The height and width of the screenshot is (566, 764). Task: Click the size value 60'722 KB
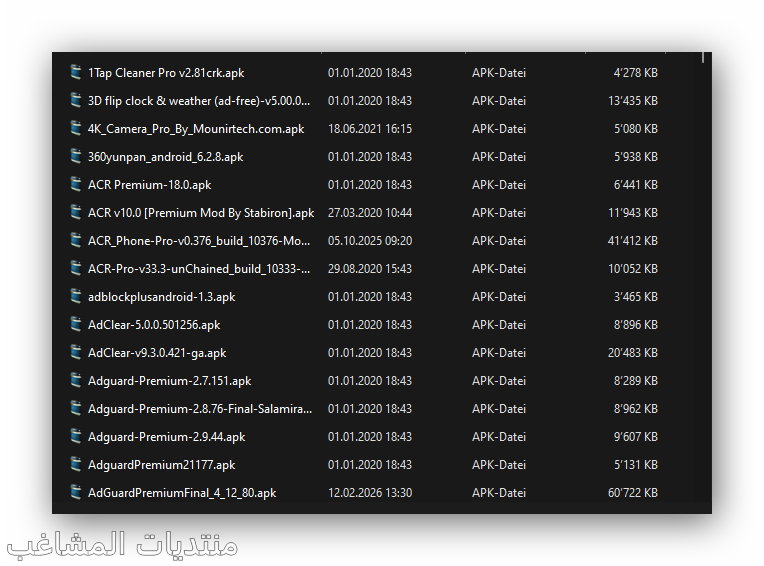[633, 493]
